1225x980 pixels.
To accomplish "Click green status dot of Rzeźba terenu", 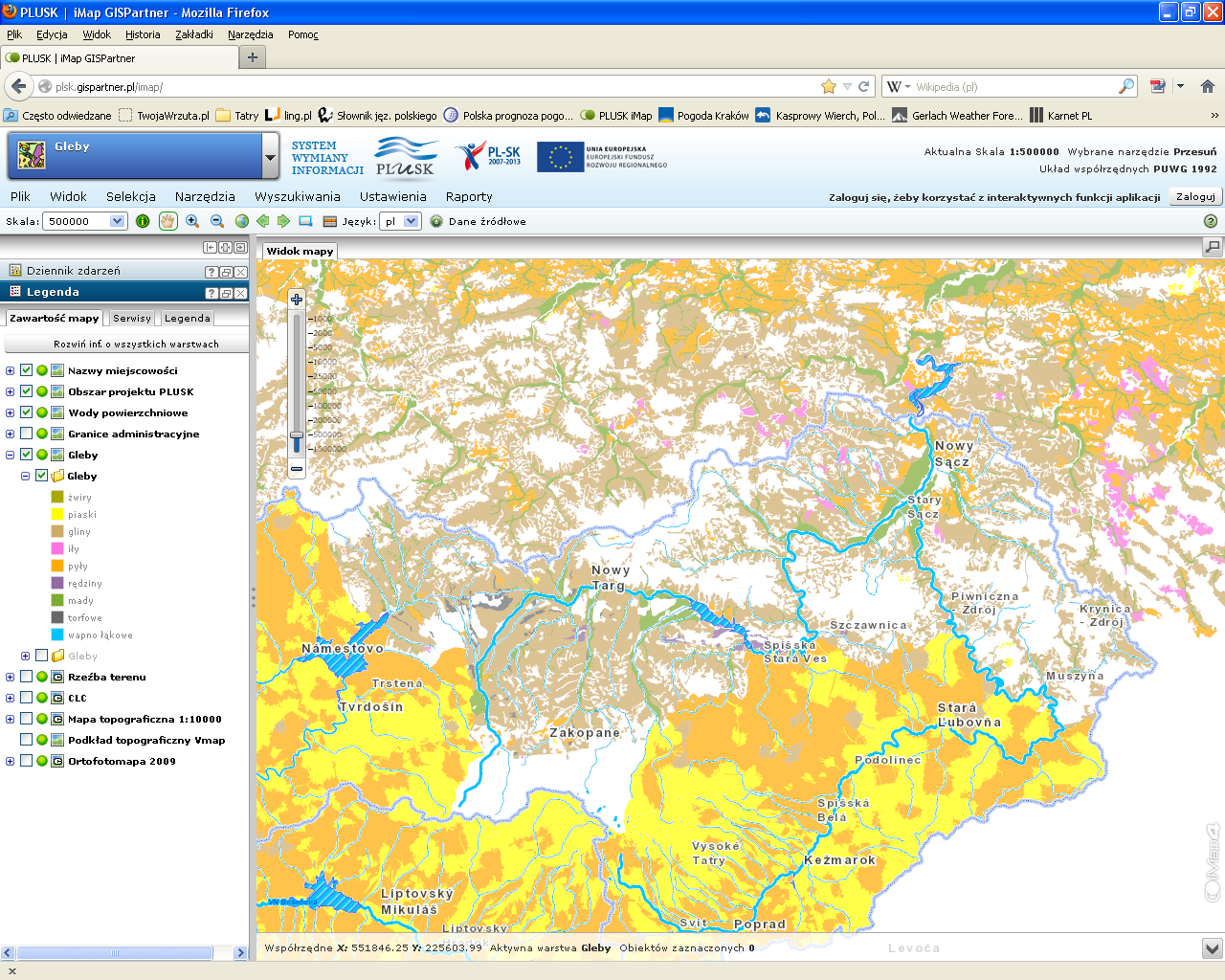I will coord(42,677).
